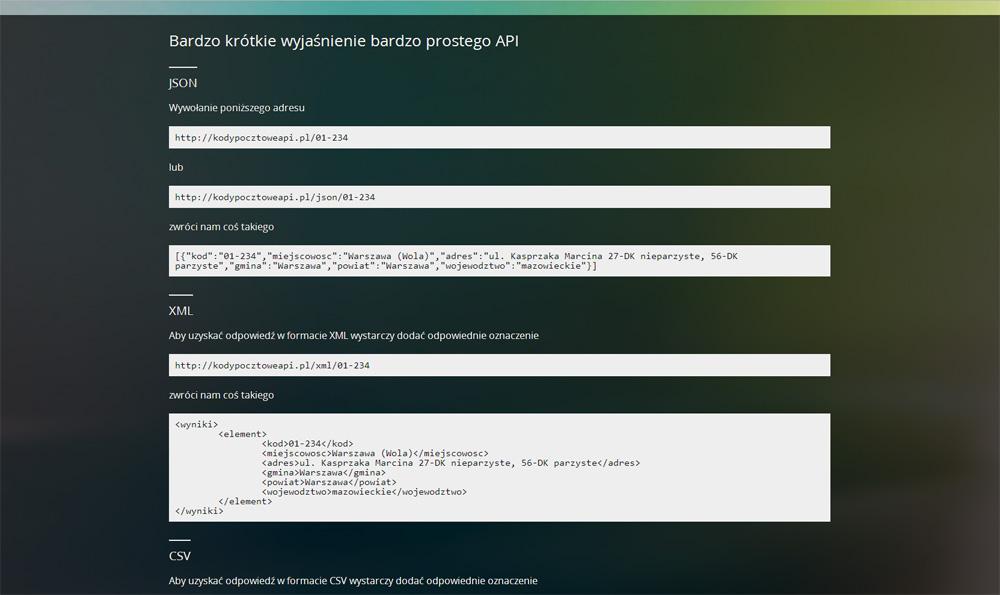This screenshot has width=1000, height=595.
Task: Click the XML response code block
Action: point(499,467)
